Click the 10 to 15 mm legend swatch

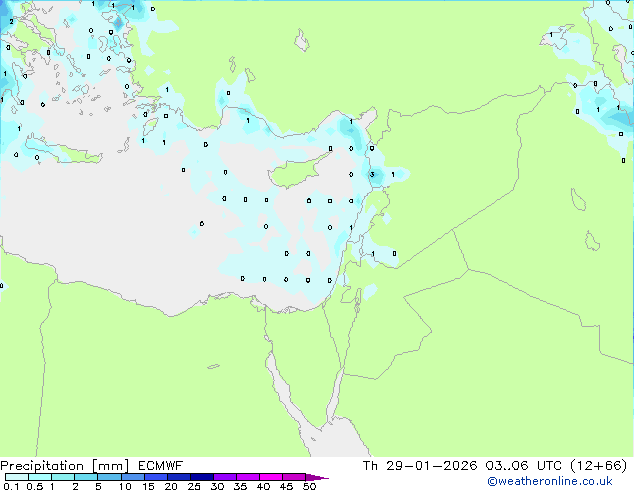(x=133, y=477)
